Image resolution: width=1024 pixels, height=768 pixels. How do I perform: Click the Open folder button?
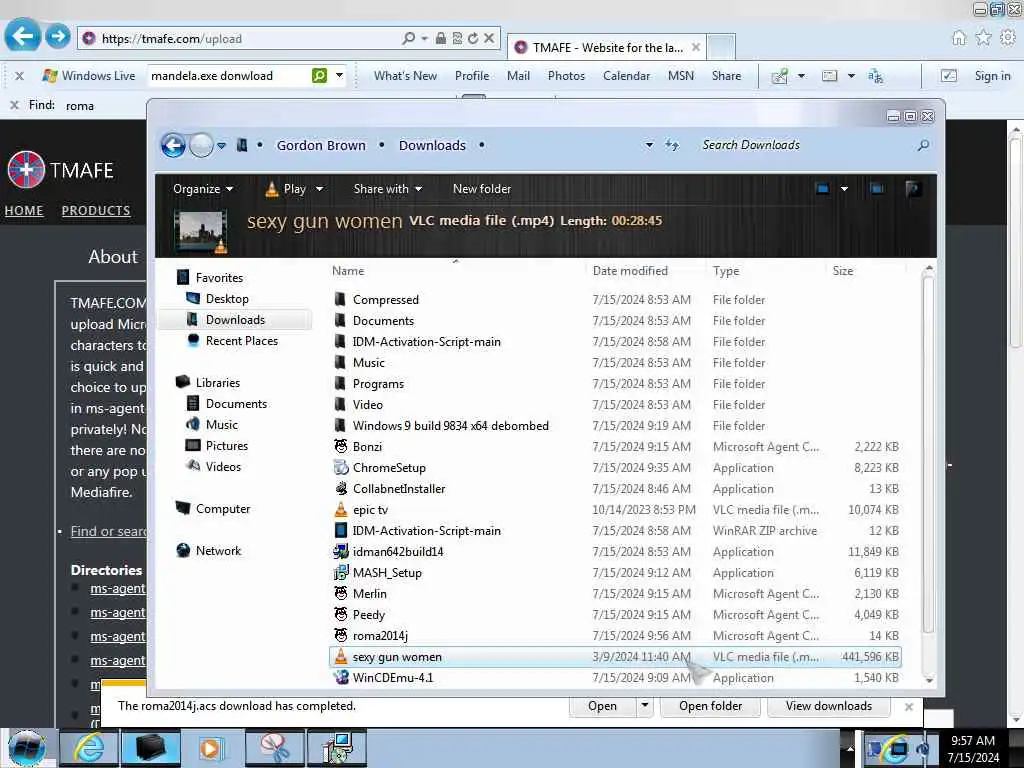point(710,706)
